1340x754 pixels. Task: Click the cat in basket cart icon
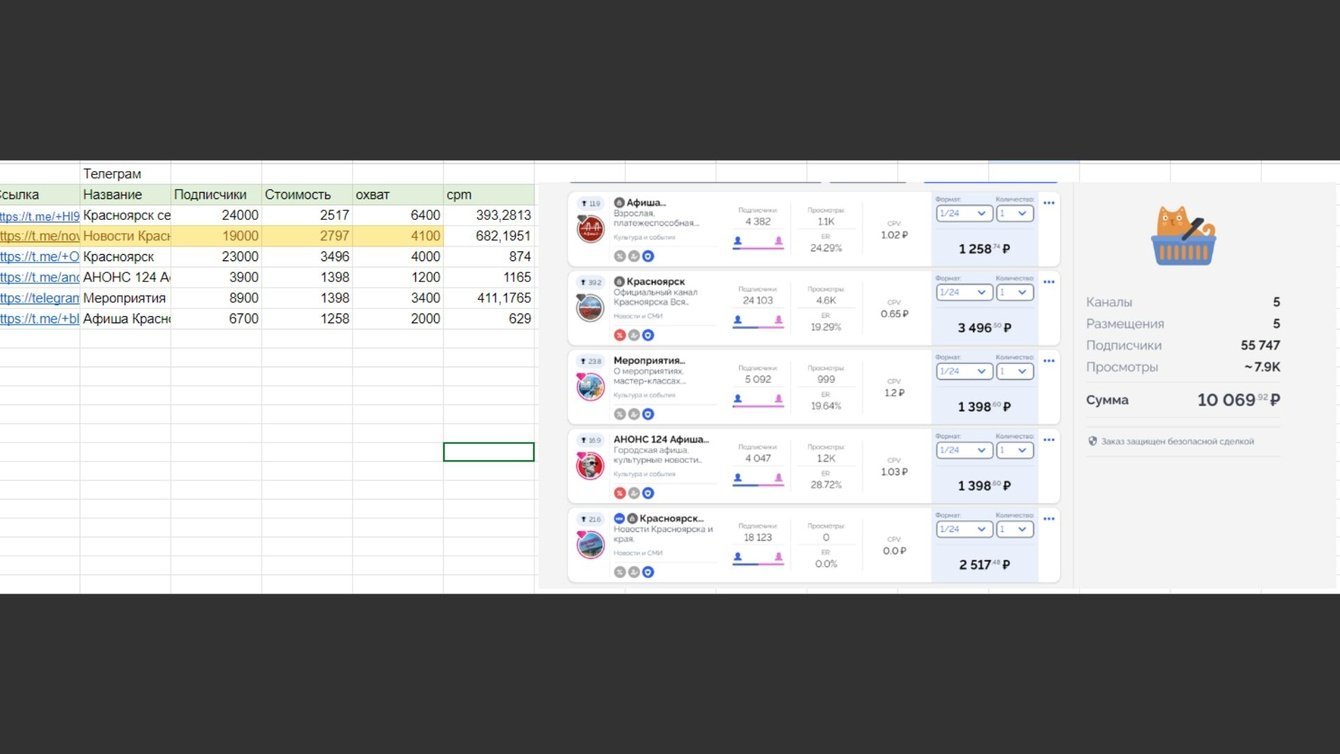[x=1183, y=236]
